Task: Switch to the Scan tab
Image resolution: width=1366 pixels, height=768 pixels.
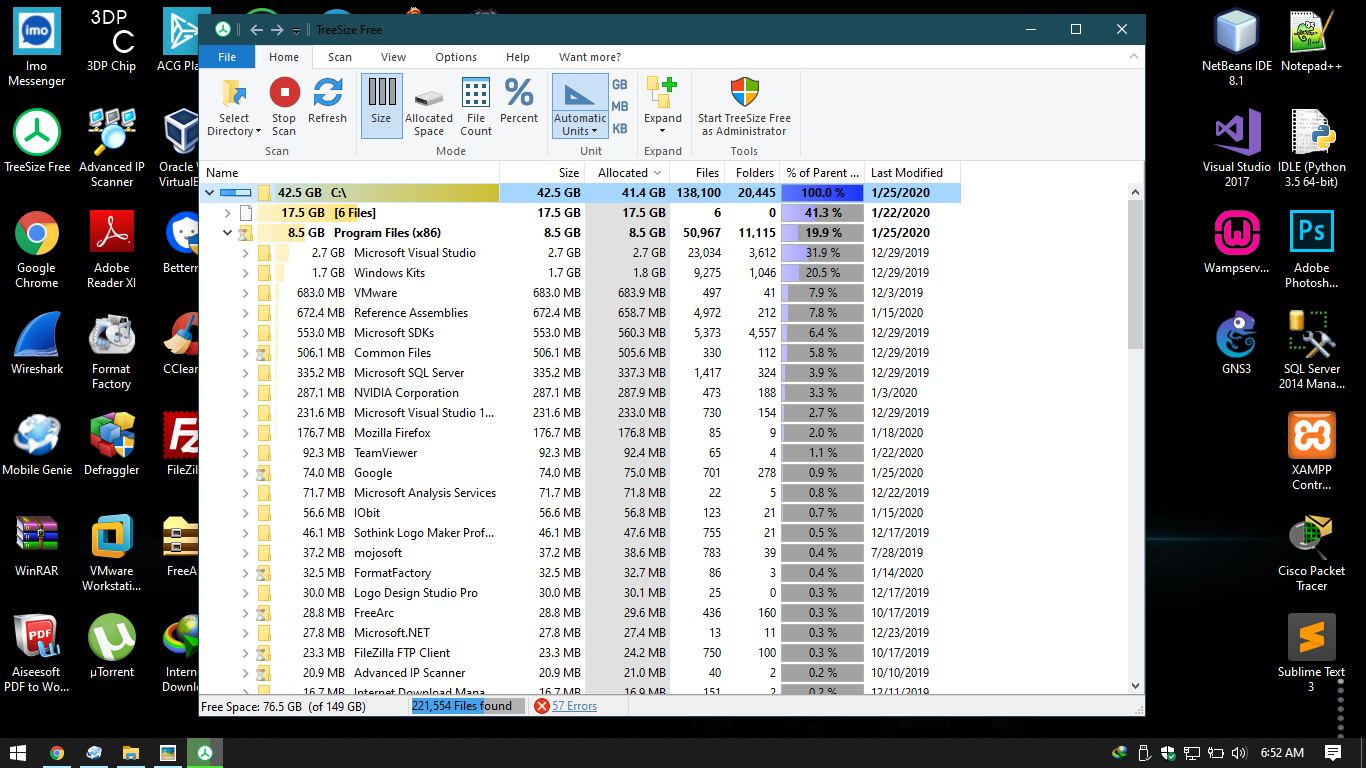Action: 340,57
